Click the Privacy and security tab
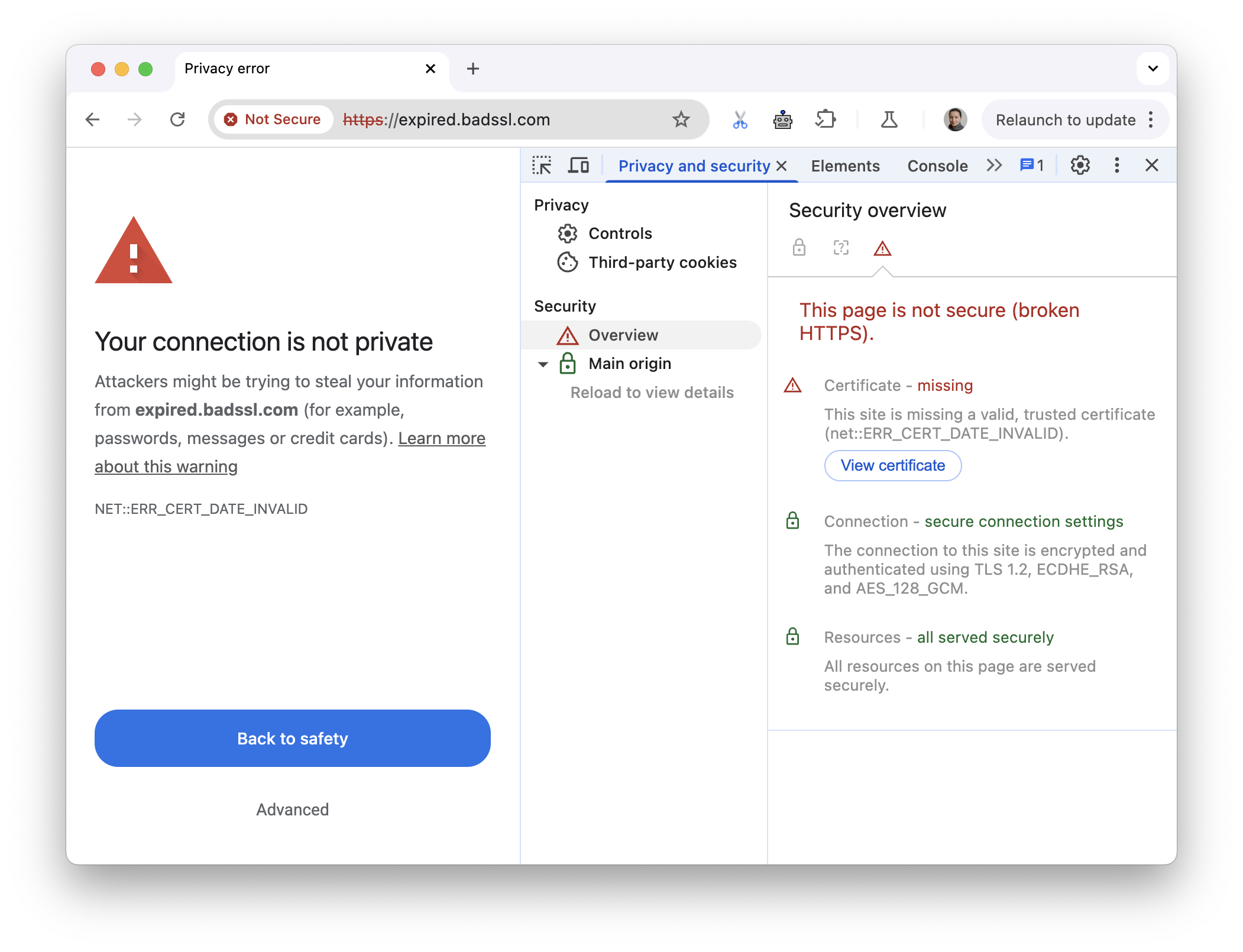 (x=693, y=164)
